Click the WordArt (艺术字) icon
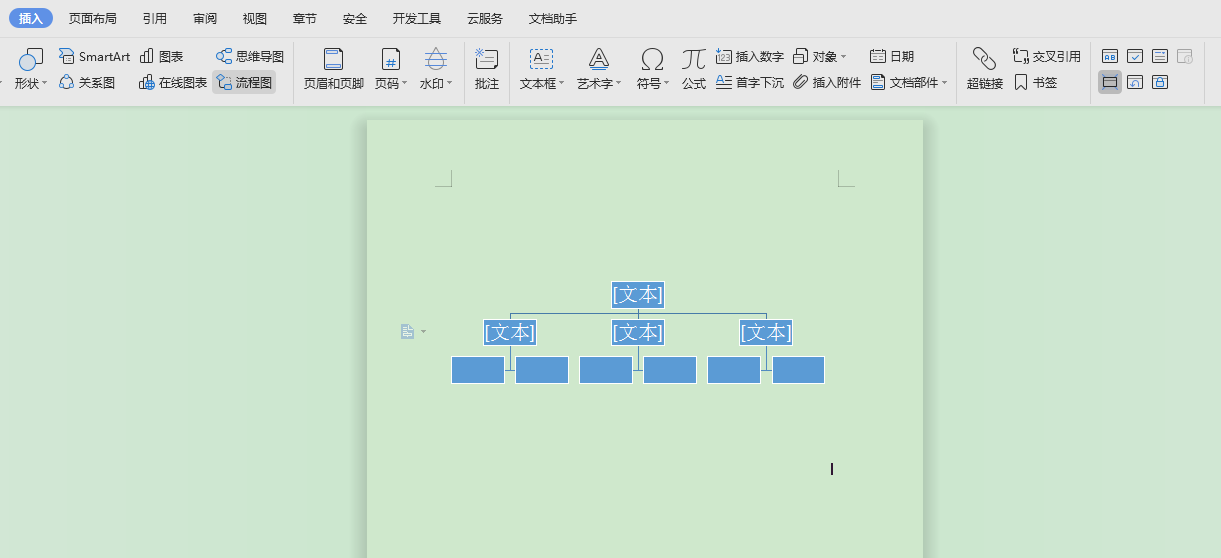The height and width of the screenshot is (558, 1221). click(599, 59)
